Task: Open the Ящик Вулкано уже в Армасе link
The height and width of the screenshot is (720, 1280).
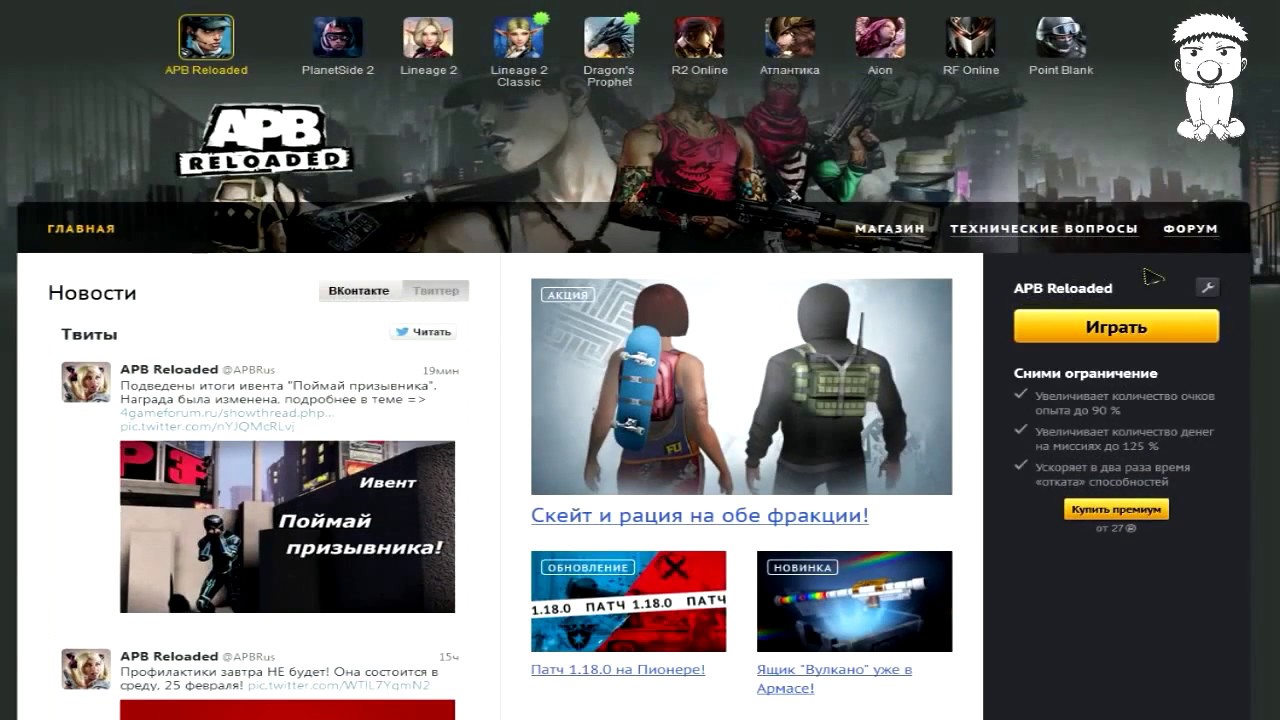Action: 834,679
